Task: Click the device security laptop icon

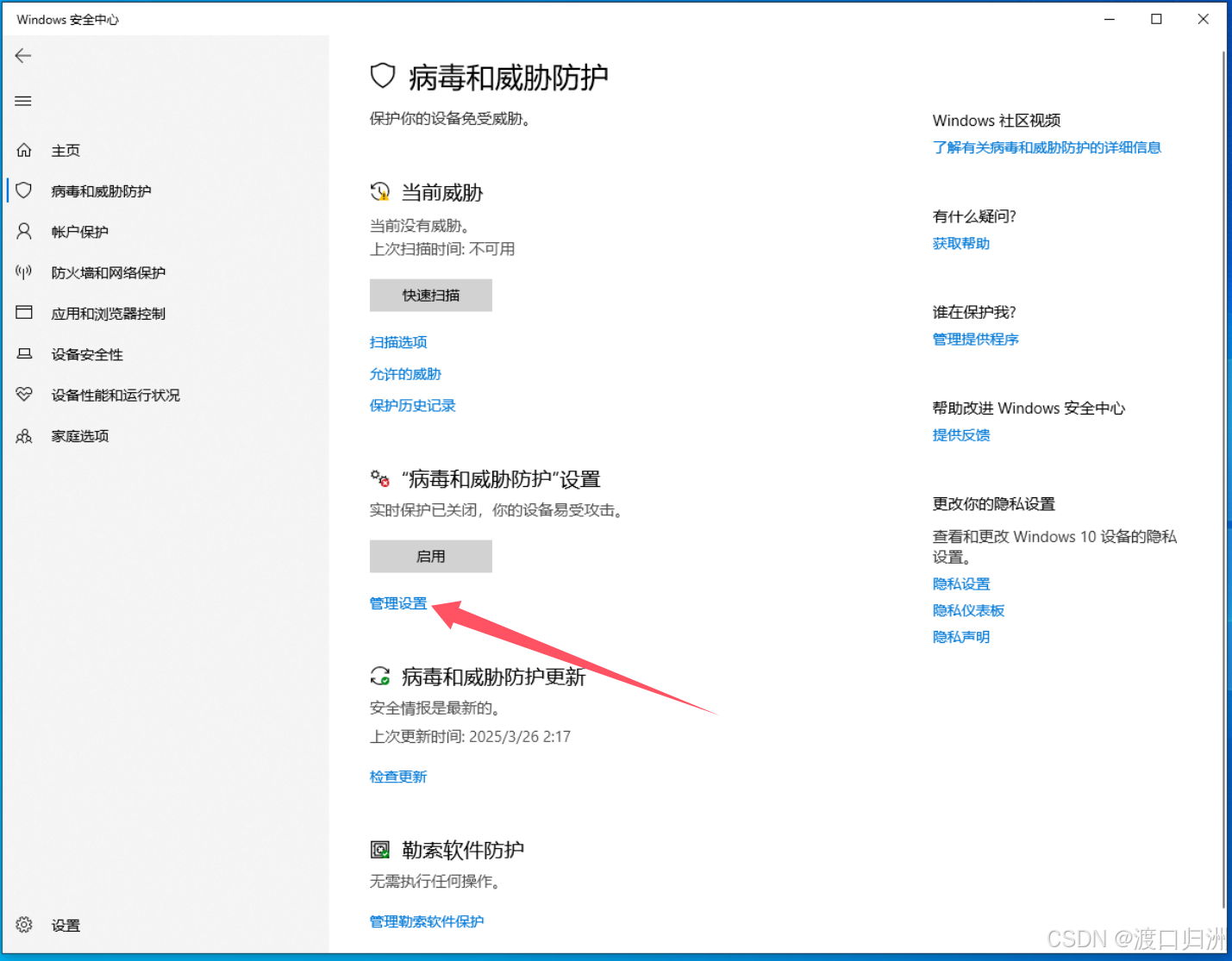Action: click(x=24, y=353)
